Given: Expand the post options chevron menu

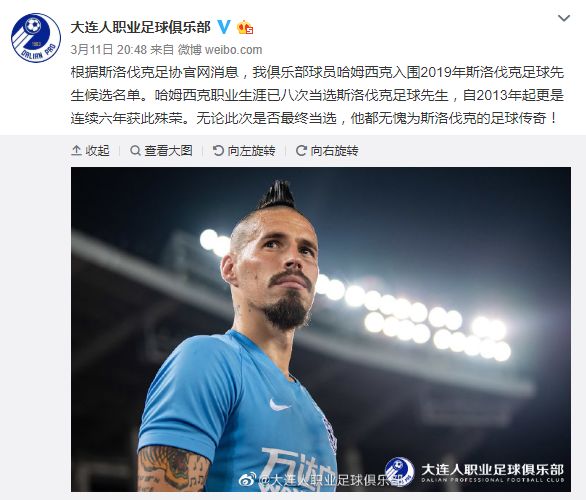Looking at the screenshot, I should click(x=564, y=18).
